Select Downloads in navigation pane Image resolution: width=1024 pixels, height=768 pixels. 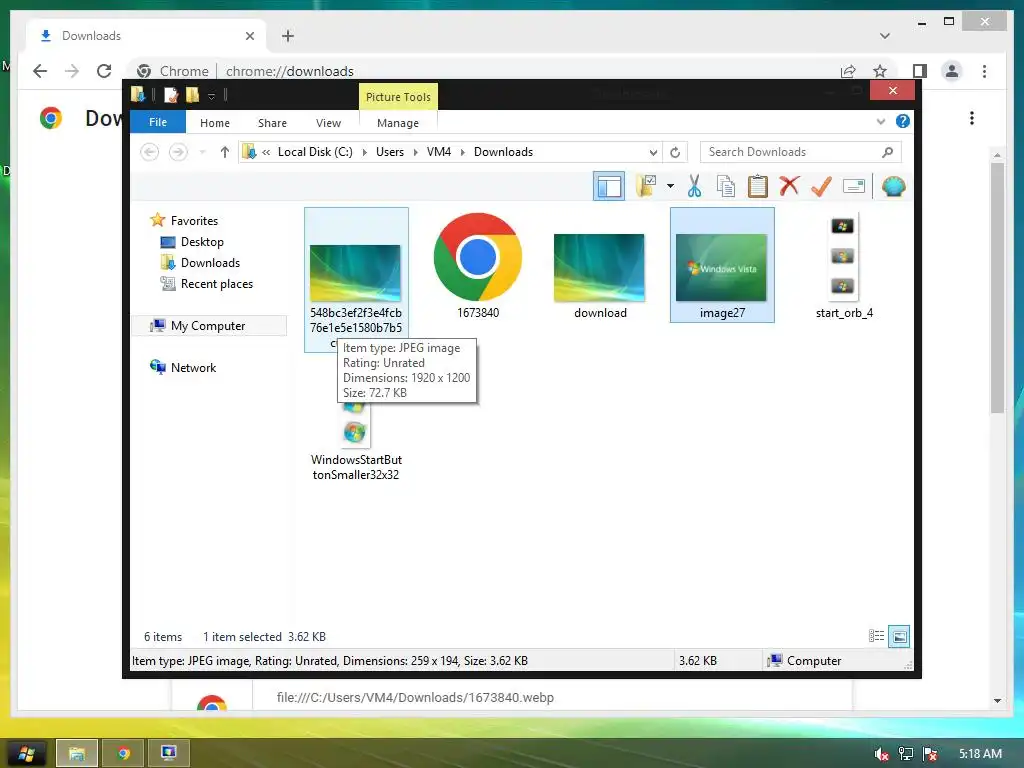[x=210, y=263]
